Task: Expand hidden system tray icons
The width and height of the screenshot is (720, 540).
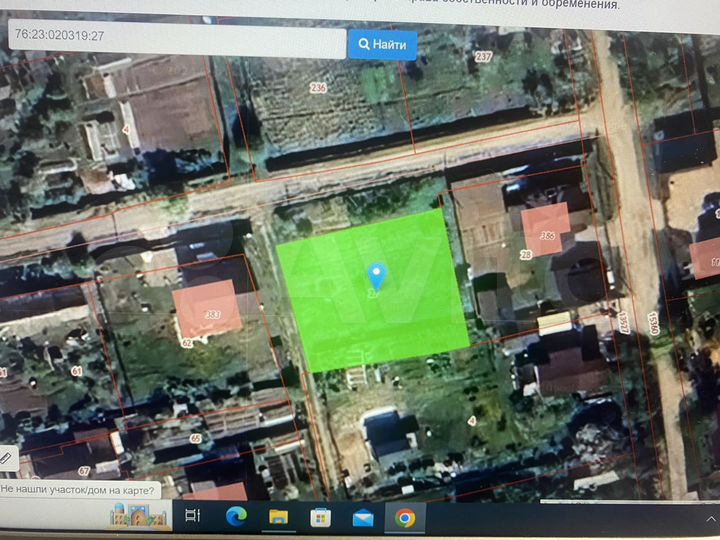Action: [710, 519]
